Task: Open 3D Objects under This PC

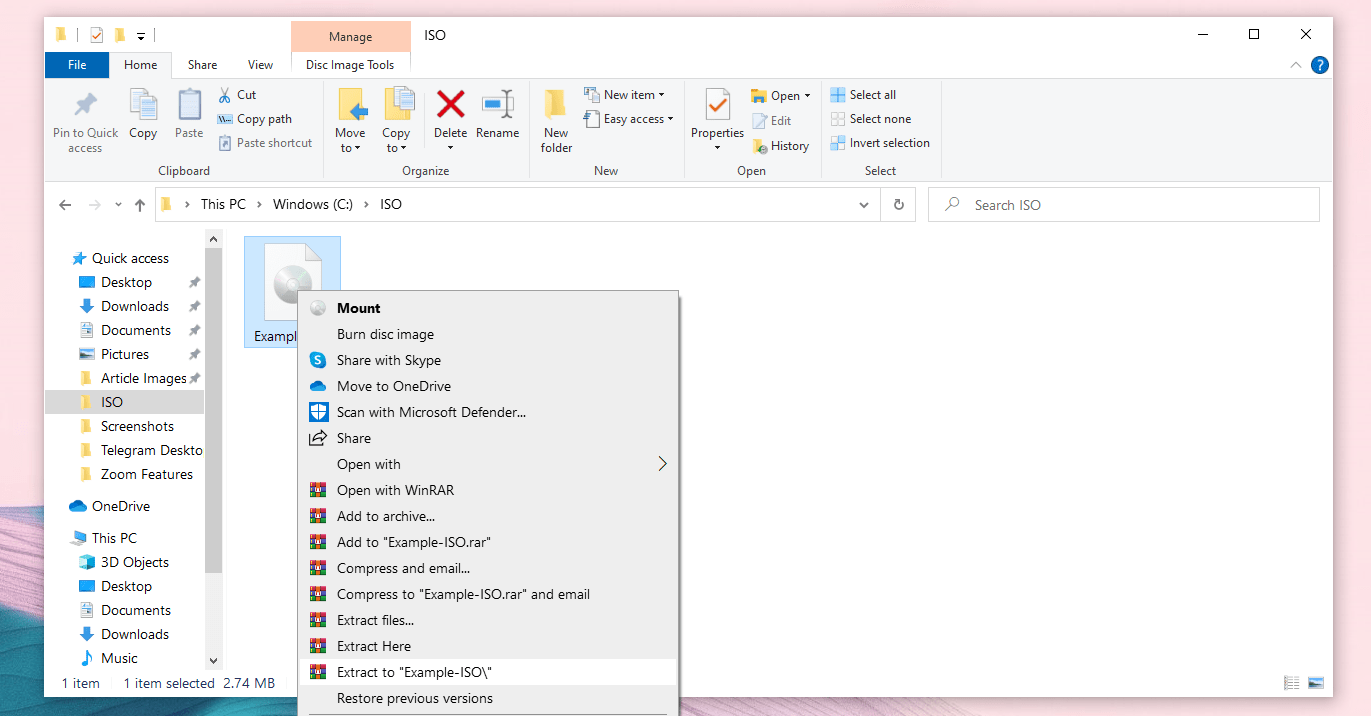Action: coord(135,562)
